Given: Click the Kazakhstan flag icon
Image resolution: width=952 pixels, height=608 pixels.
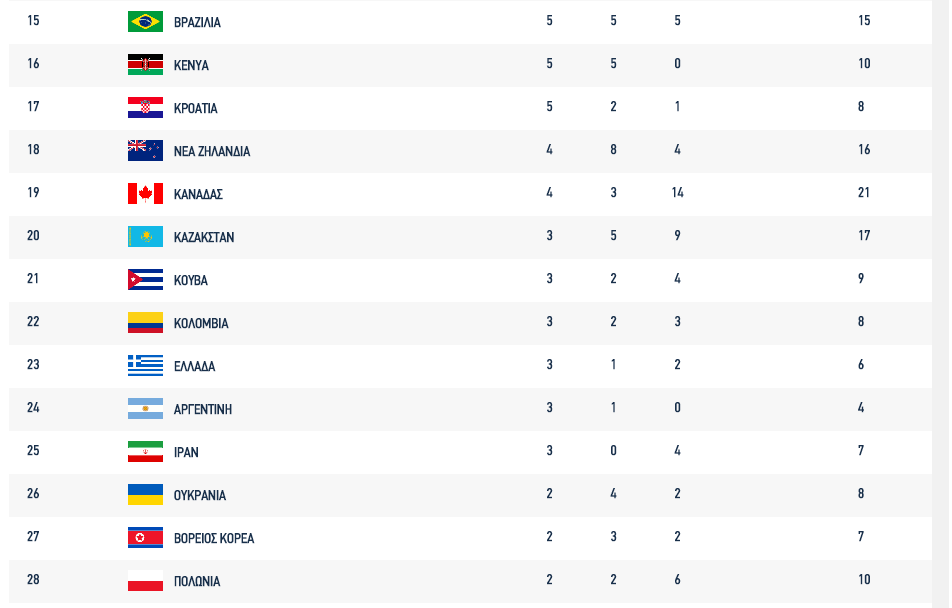Looking at the screenshot, I should pyautogui.click(x=145, y=236).
